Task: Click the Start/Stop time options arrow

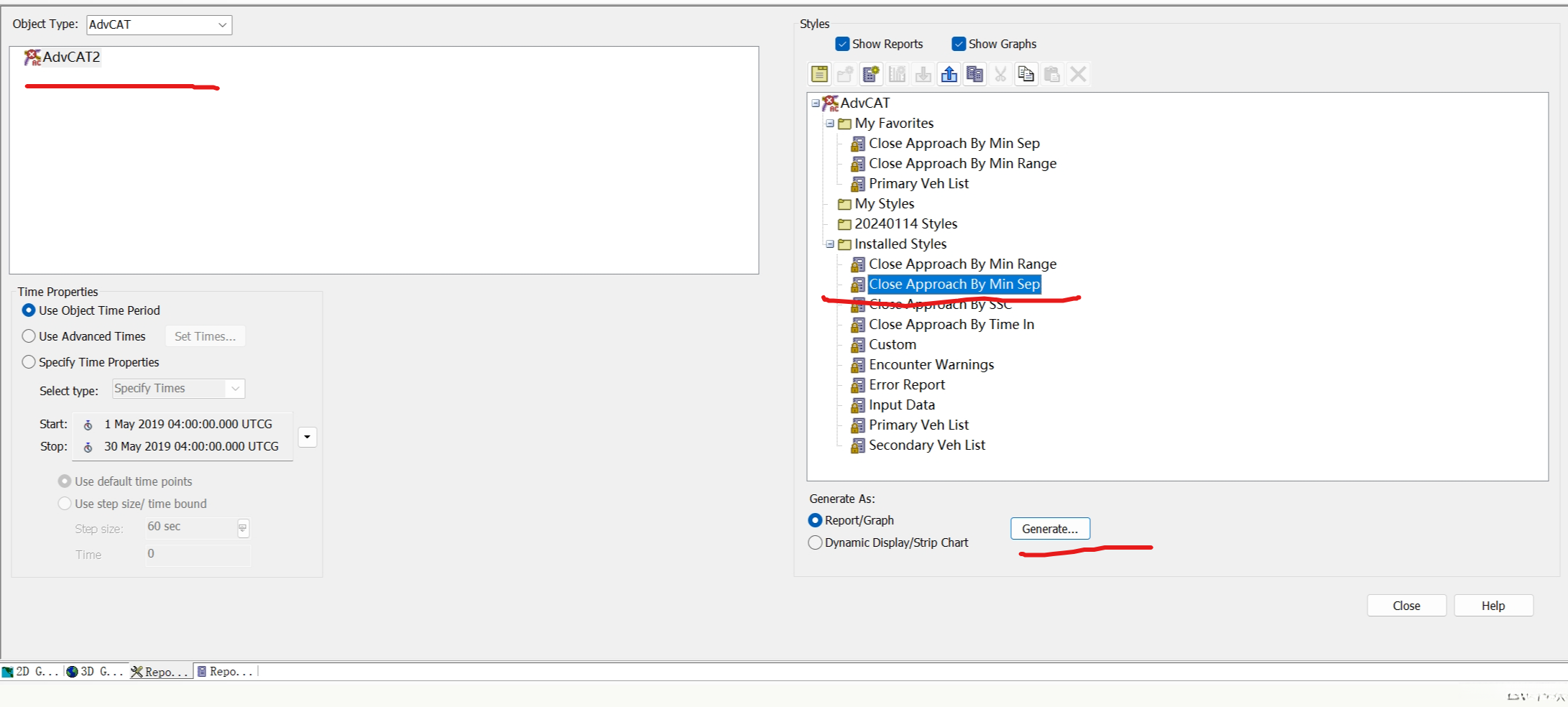Action: (x=308, y=437)
